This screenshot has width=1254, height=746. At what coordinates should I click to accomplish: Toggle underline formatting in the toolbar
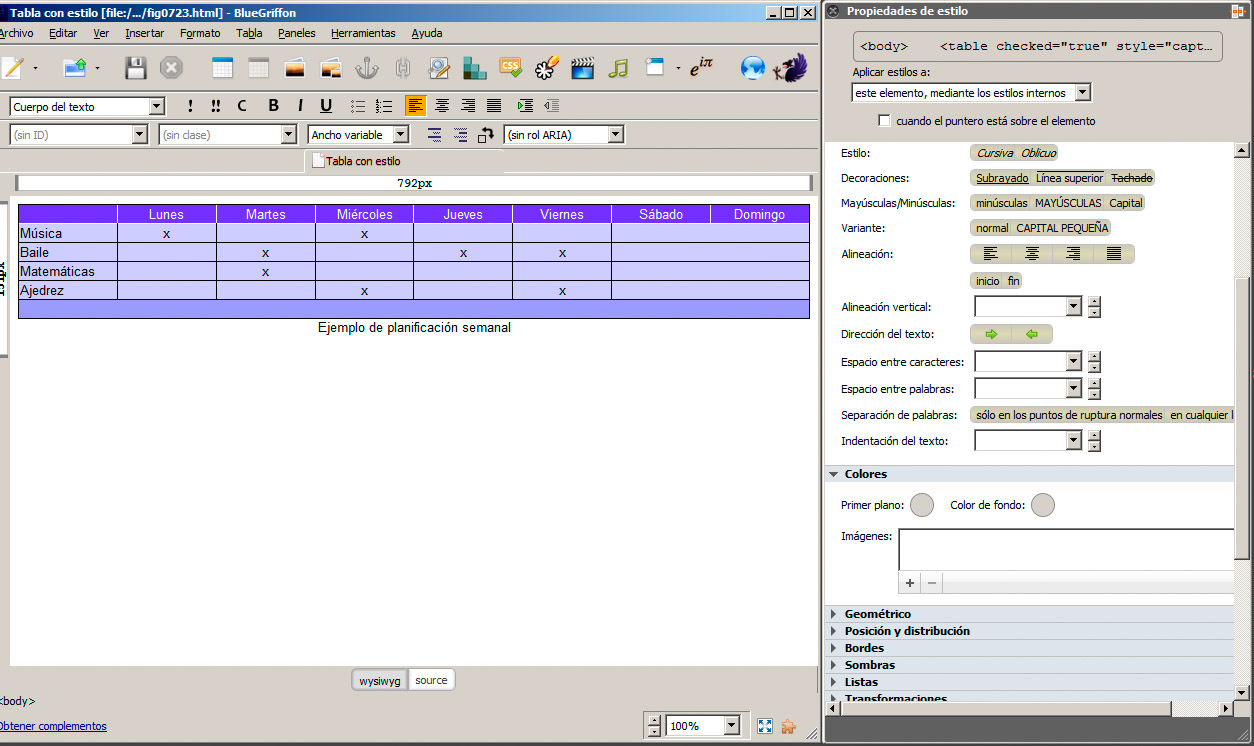pos(326,106)
